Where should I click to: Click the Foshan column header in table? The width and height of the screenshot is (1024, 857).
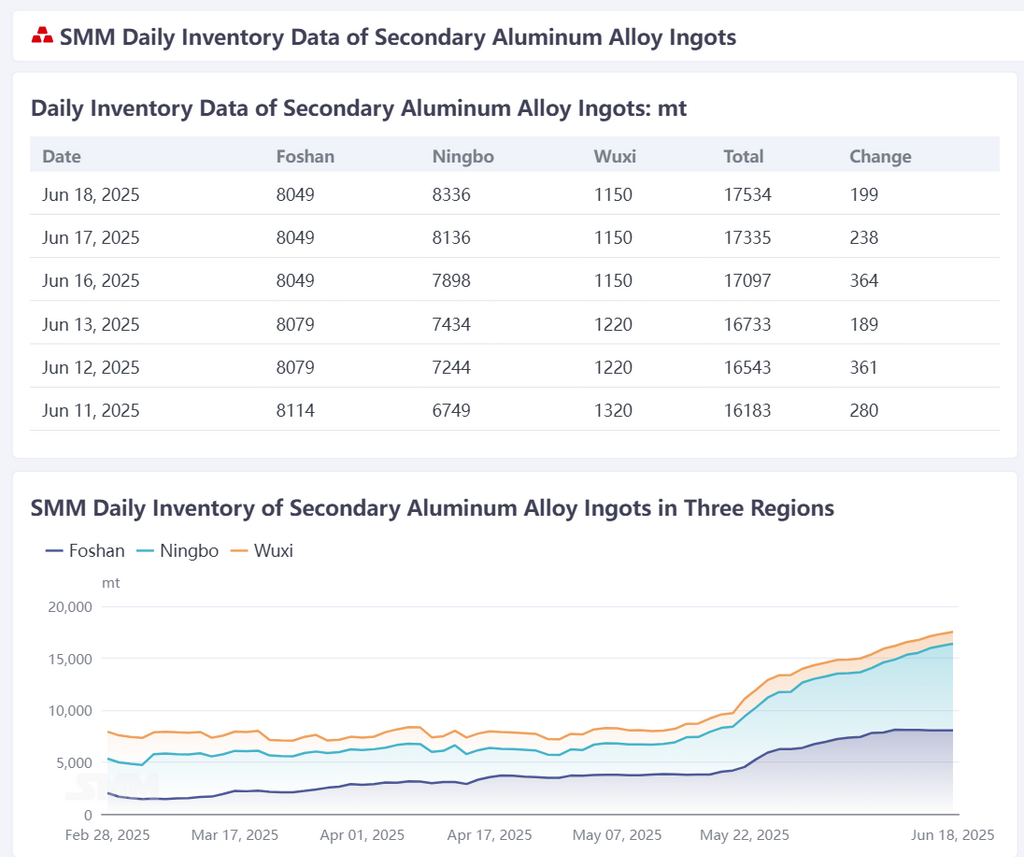[x=305, y=156]
